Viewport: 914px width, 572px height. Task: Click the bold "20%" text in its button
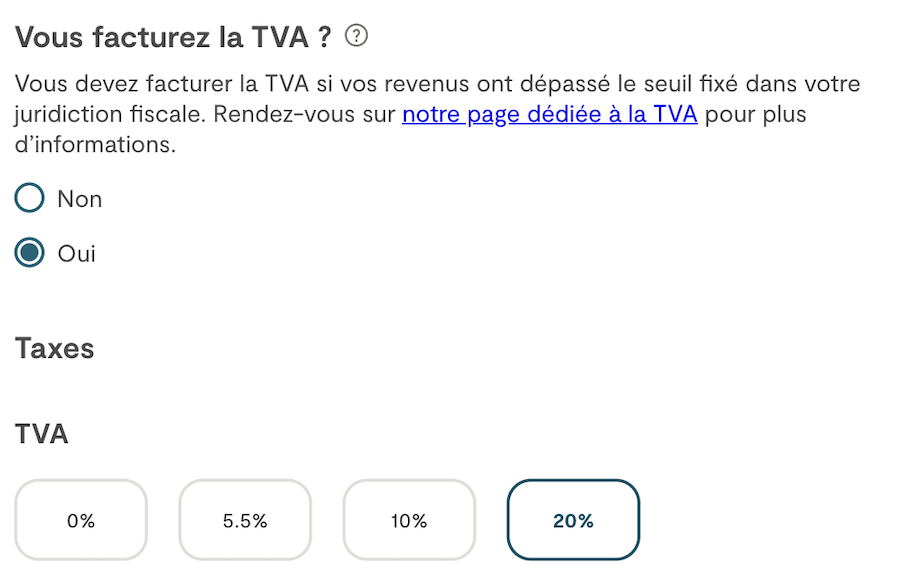(x=573, y=521)
